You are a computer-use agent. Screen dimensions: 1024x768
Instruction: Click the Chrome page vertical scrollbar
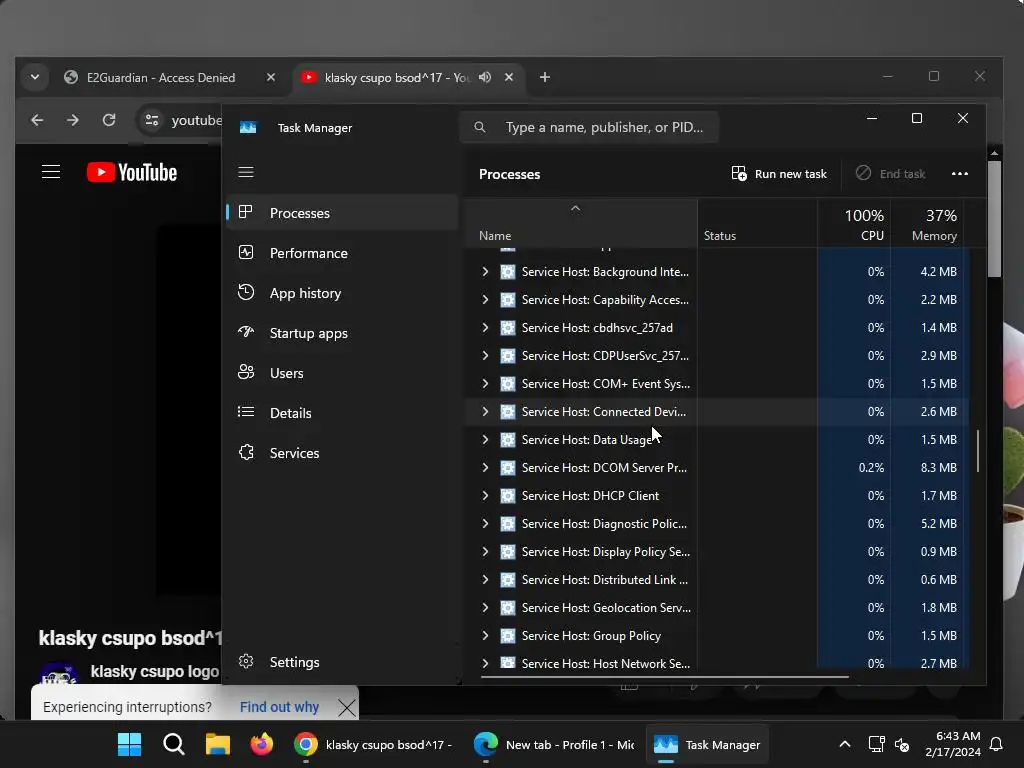994,219
